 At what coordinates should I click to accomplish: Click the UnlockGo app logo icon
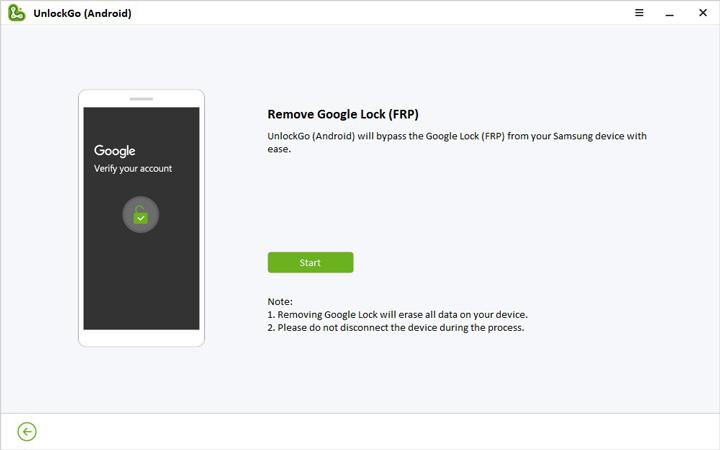click(x=16, y=13)
